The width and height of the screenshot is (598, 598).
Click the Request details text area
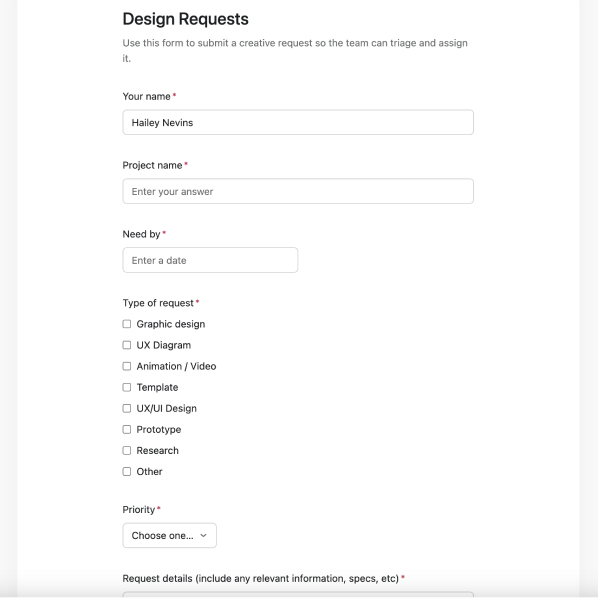click(298, 595)
